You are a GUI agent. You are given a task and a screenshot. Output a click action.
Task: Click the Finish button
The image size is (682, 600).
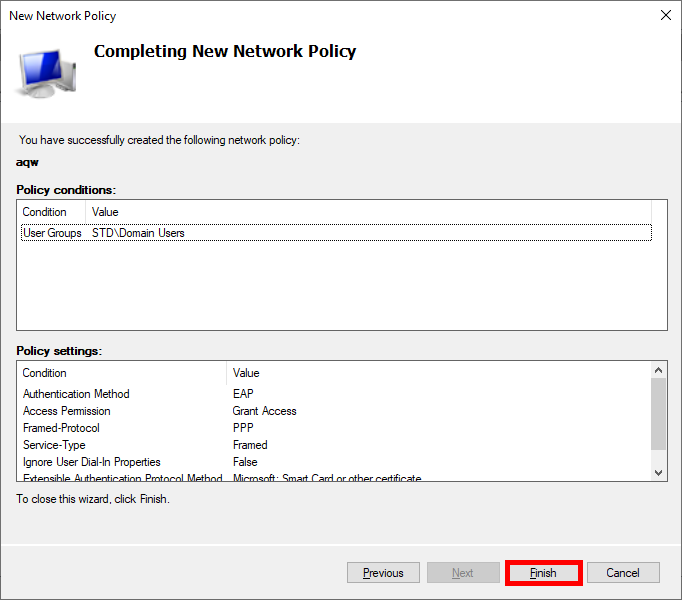click(543, 573)
